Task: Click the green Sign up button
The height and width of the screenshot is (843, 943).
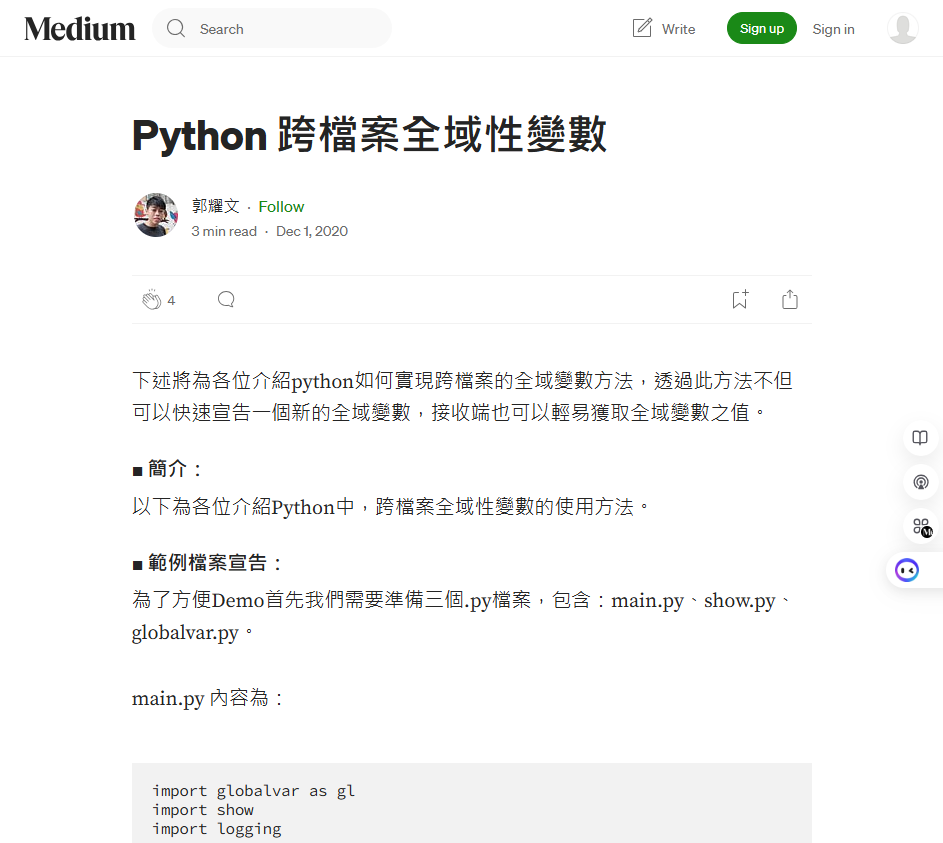Action: click(x=761, y=28)
